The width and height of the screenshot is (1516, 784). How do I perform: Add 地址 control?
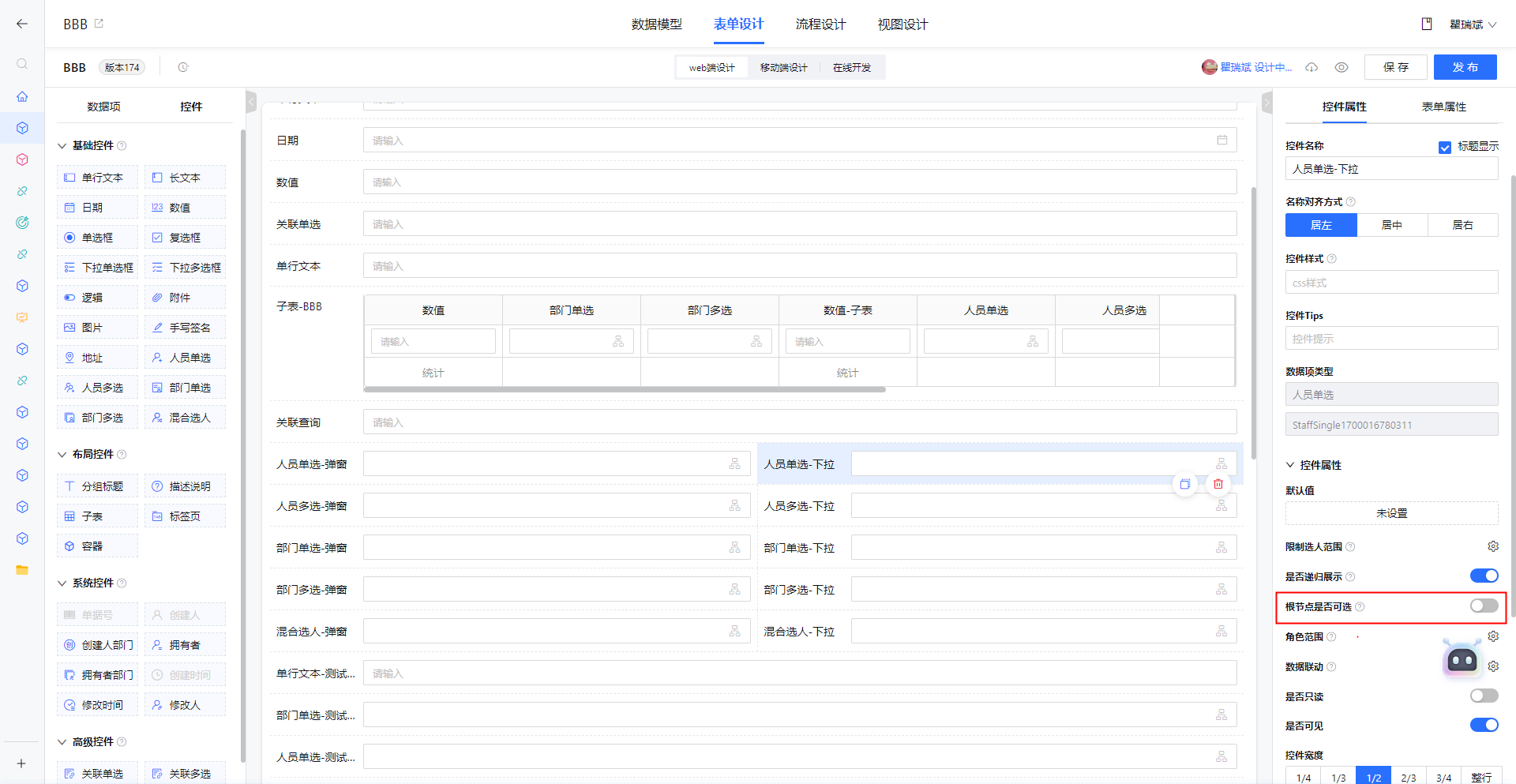(97, 358)
